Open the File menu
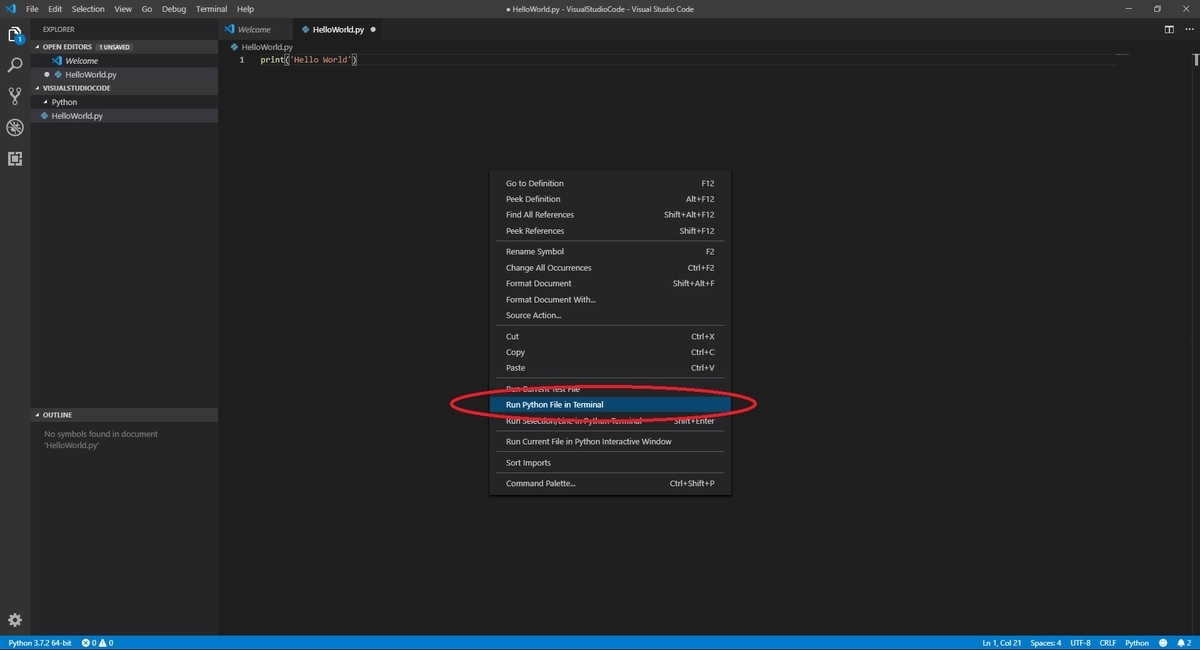 [x=32, y=9]
